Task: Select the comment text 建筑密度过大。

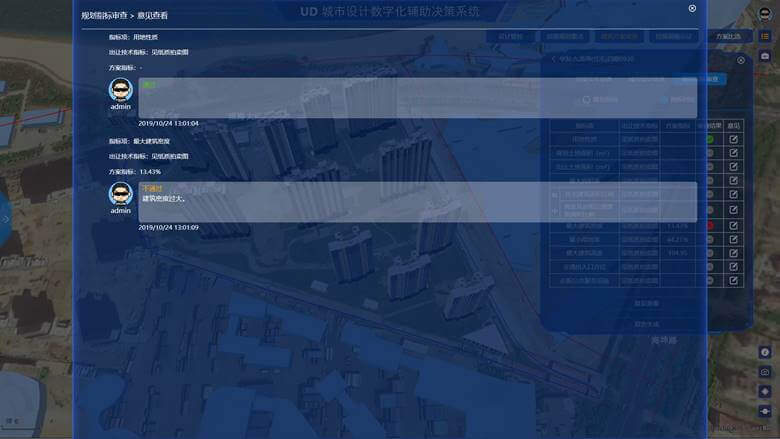Action: [x=164, y=198]
